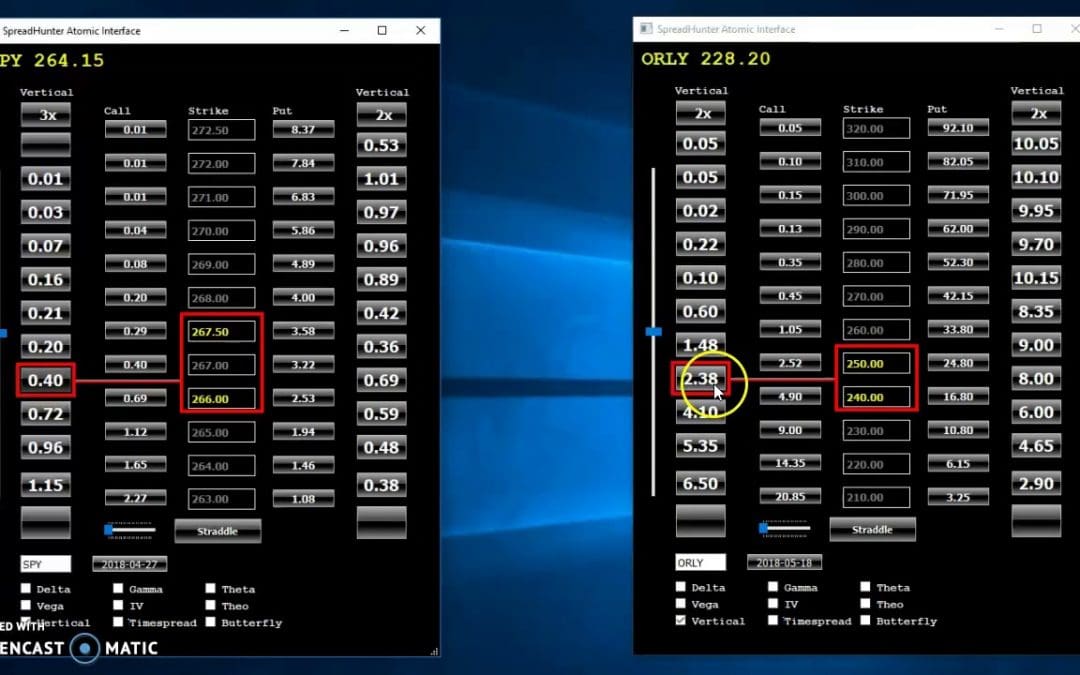This screenshot has height=675, width=1080.
Task: Click the 0.53 vertical spread button in SPY window
Action: (382, 145)
